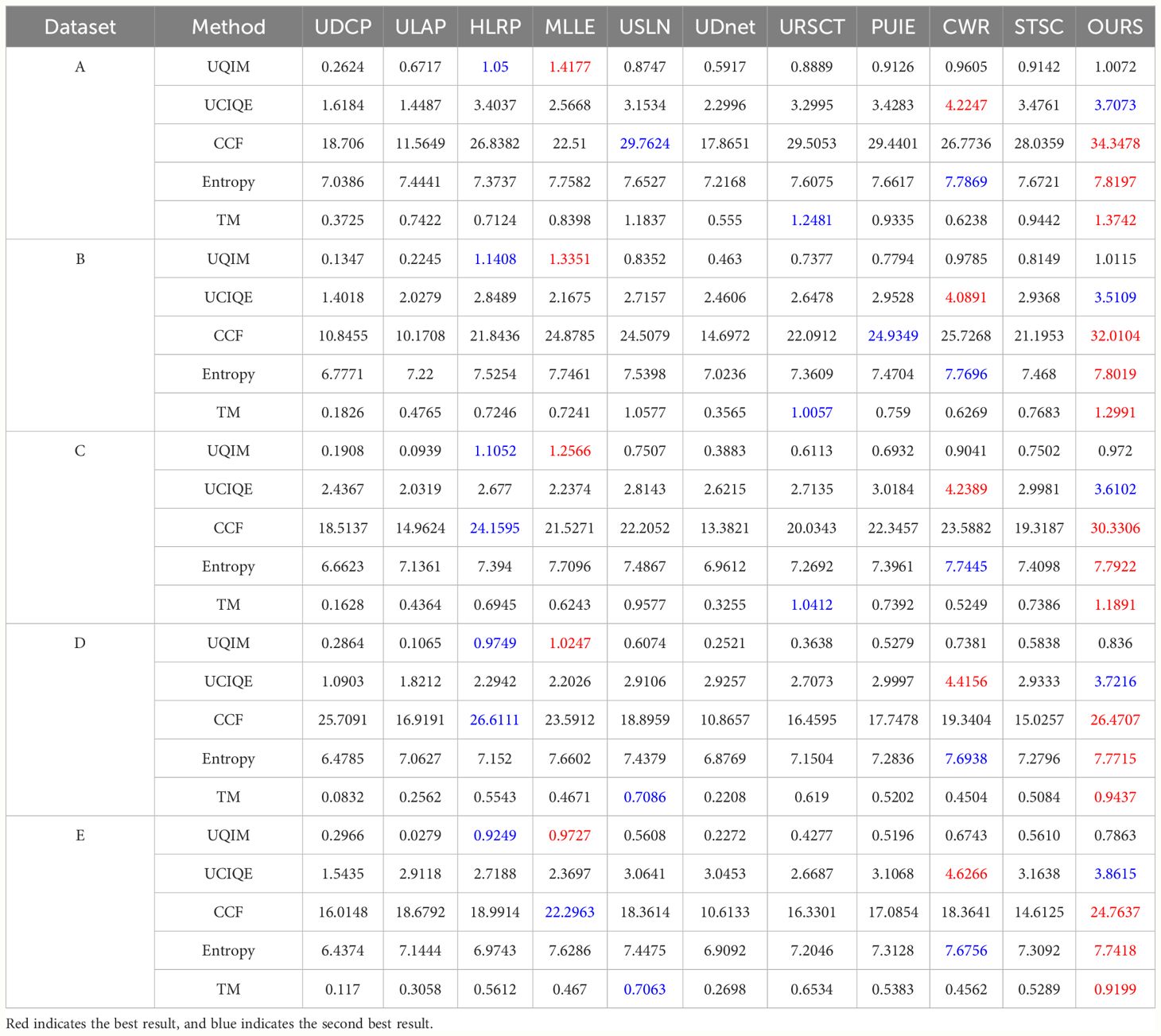1161x1036 pixels.
Task: Select blue value 0.7063
Action: click(x=645, y=989)
